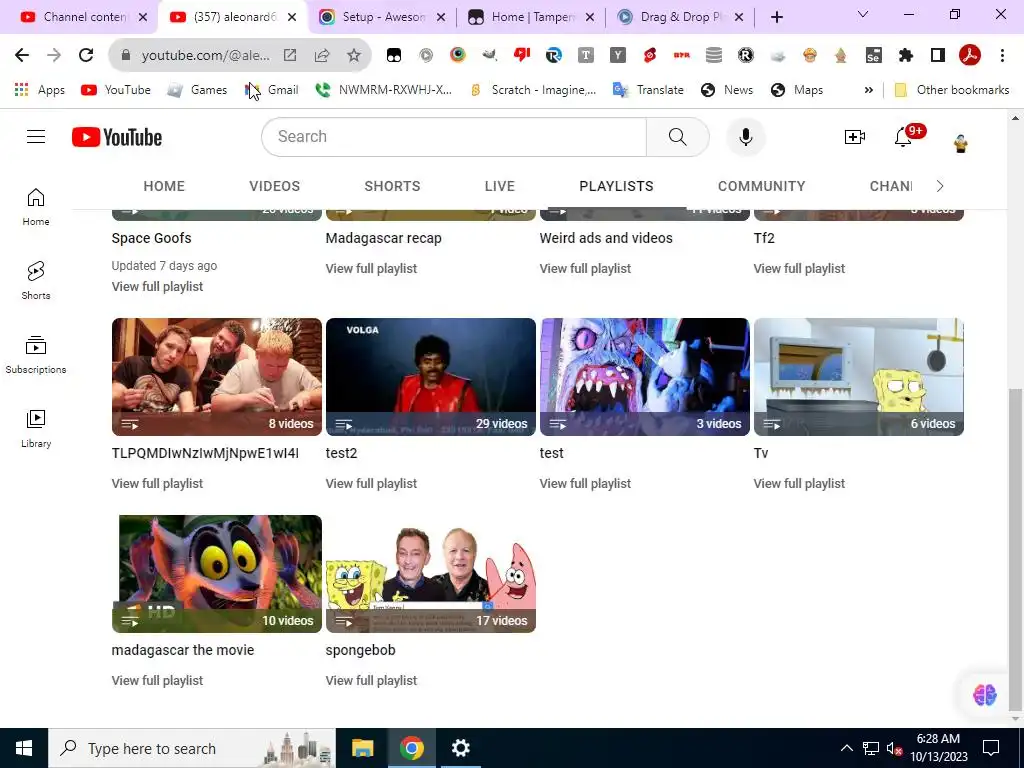Click the YouTube search field
This screenshot has width=1024, height=768.
454,136
